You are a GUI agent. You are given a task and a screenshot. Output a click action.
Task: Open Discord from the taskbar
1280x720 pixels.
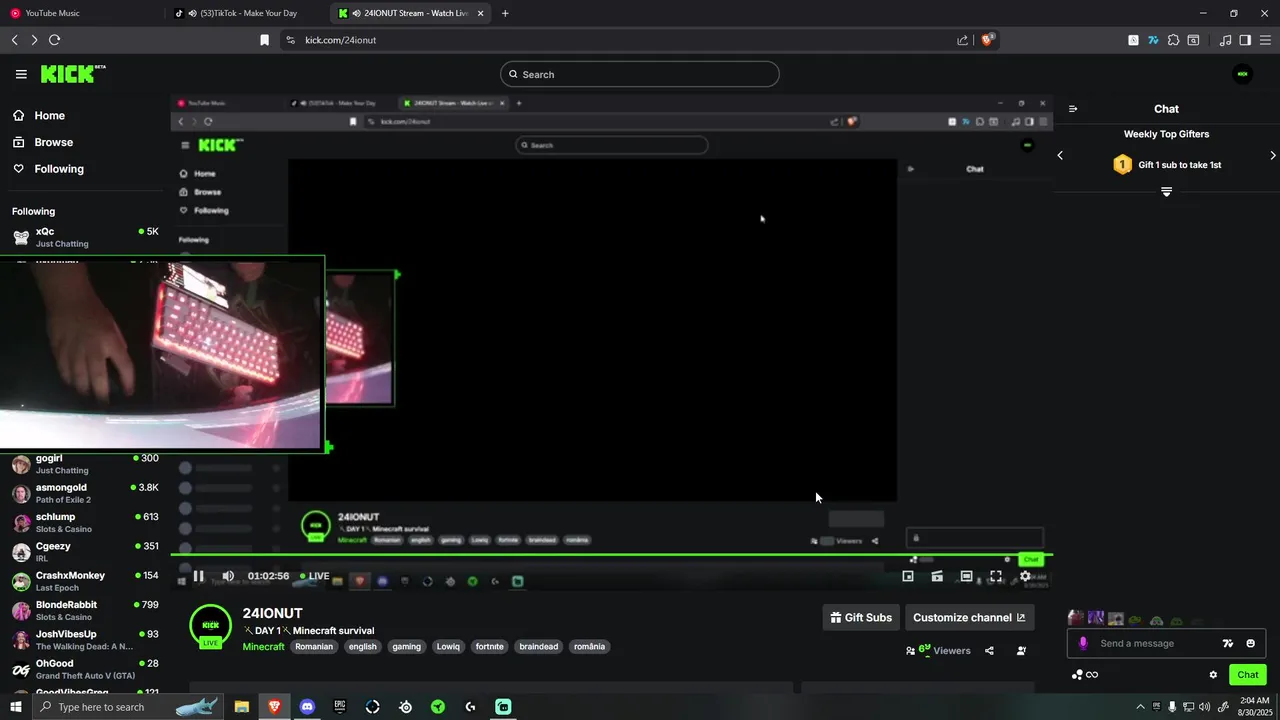pos(307,707)
